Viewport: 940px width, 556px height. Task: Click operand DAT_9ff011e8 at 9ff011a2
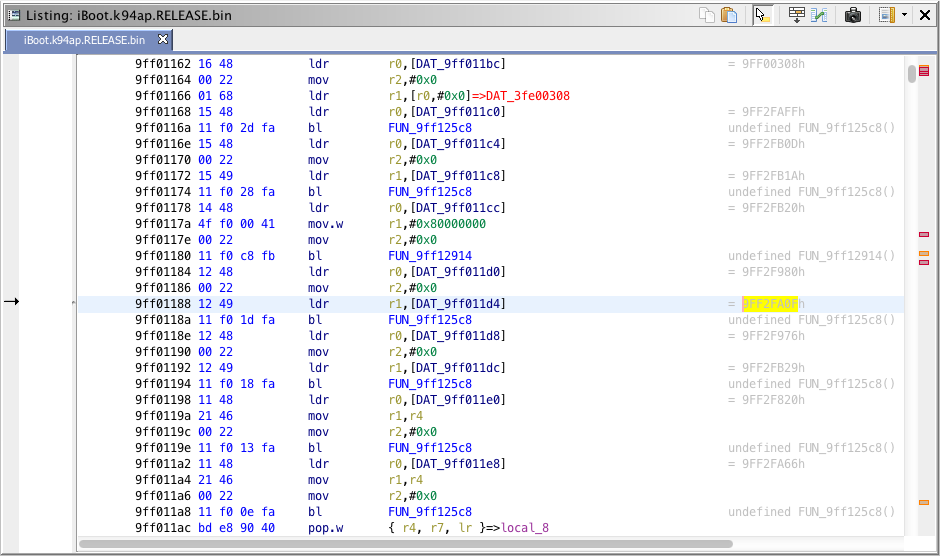458,464
